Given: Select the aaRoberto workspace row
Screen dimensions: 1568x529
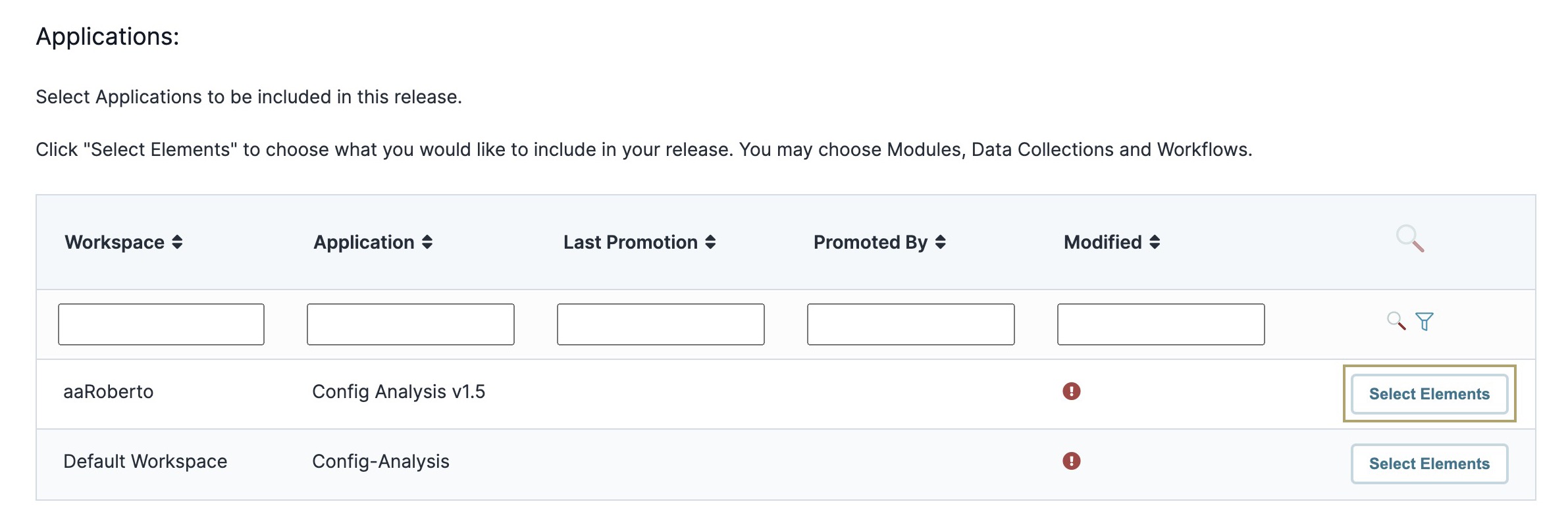Looking at the screenshot, I should click(786, 394).
